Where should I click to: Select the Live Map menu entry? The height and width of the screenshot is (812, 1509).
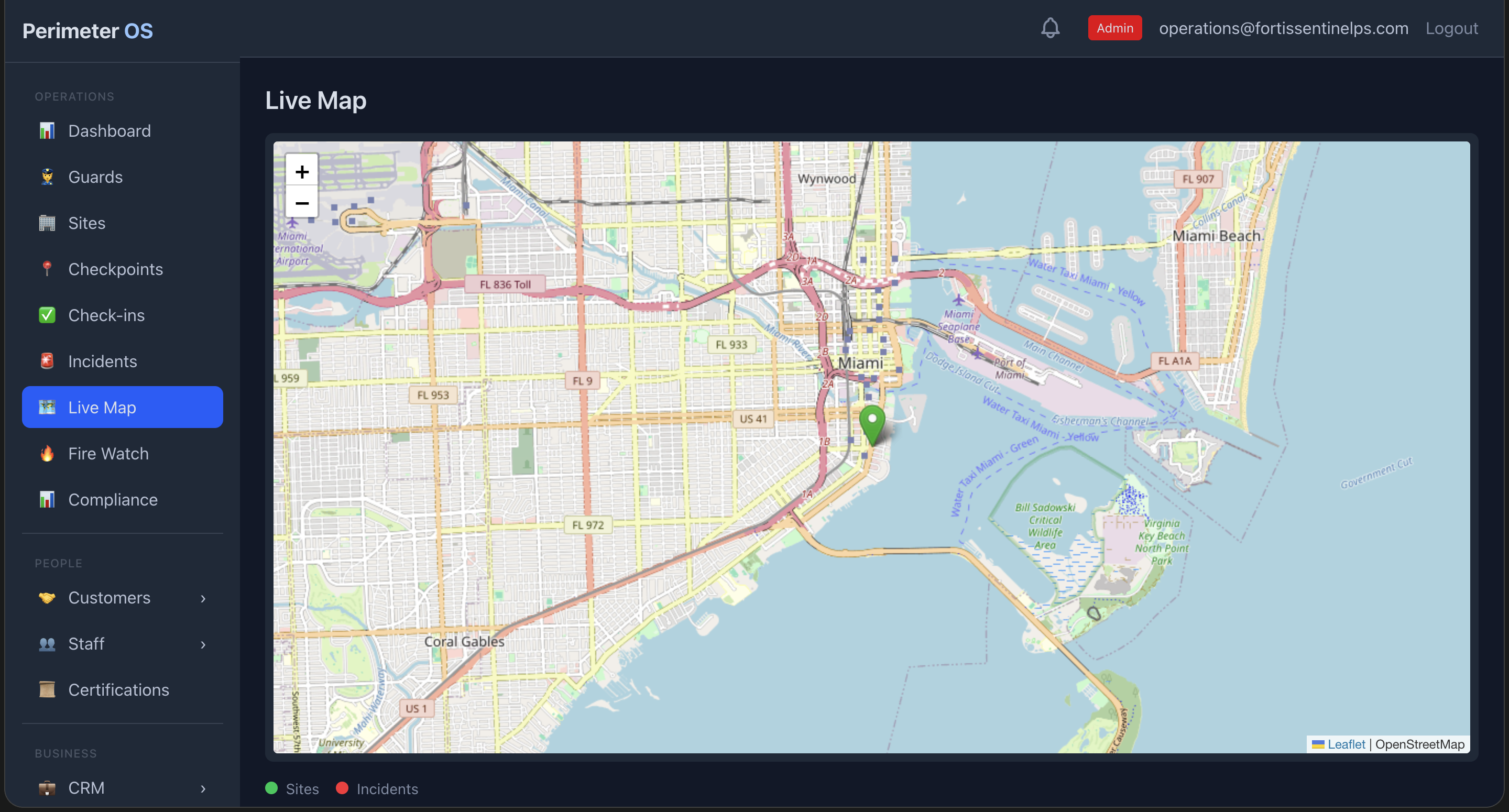tap(101, 407)
